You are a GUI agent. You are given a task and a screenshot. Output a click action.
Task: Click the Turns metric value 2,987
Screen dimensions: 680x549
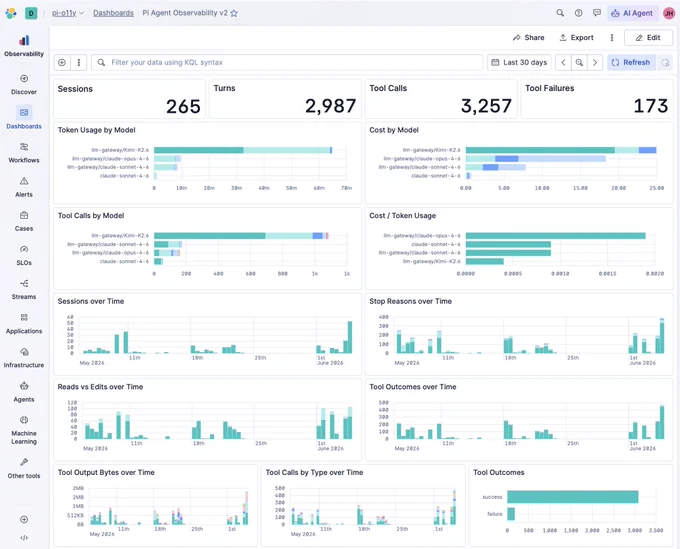(x=330, y=106)
